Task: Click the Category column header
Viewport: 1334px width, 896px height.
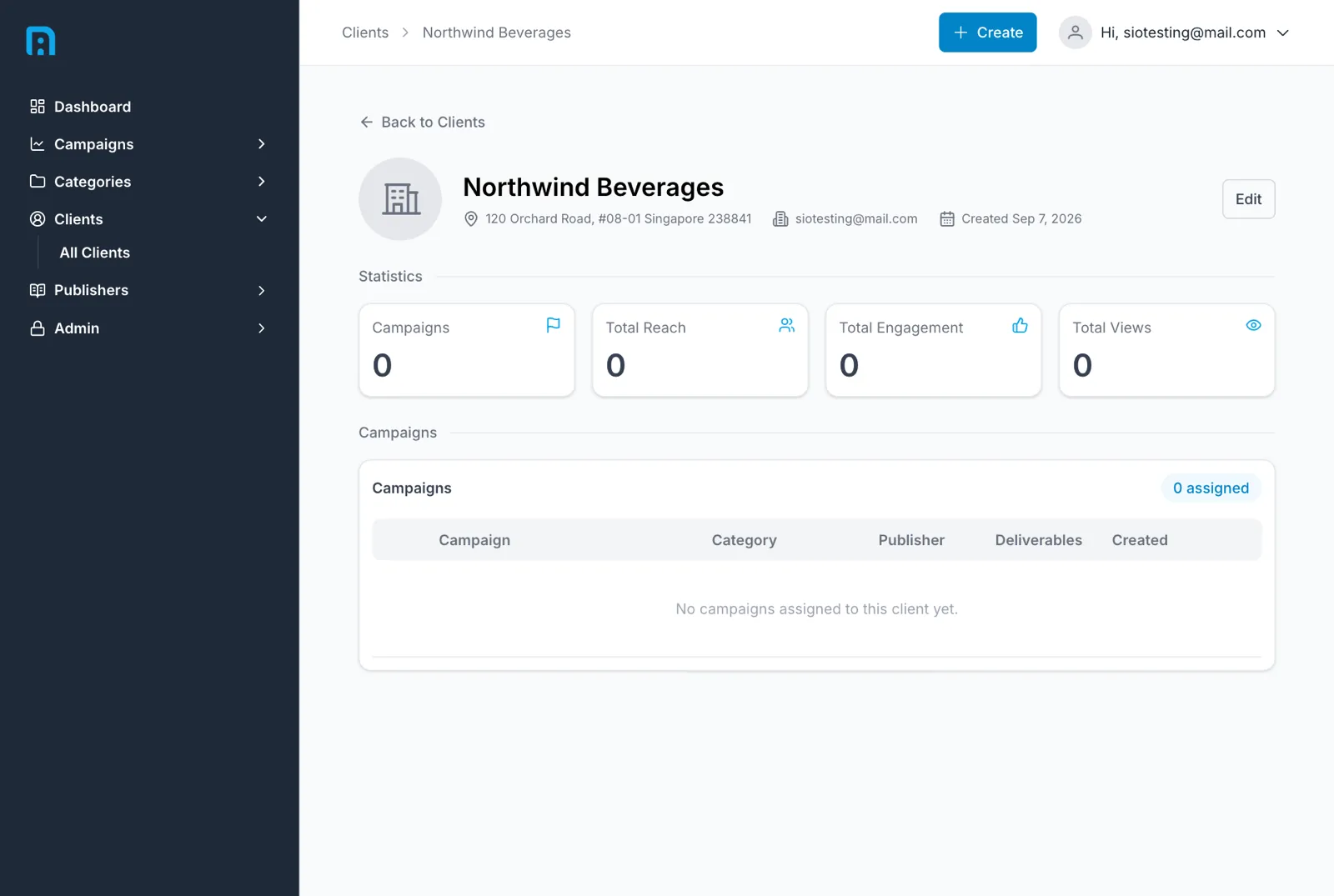Action: [x=744, y=540]
